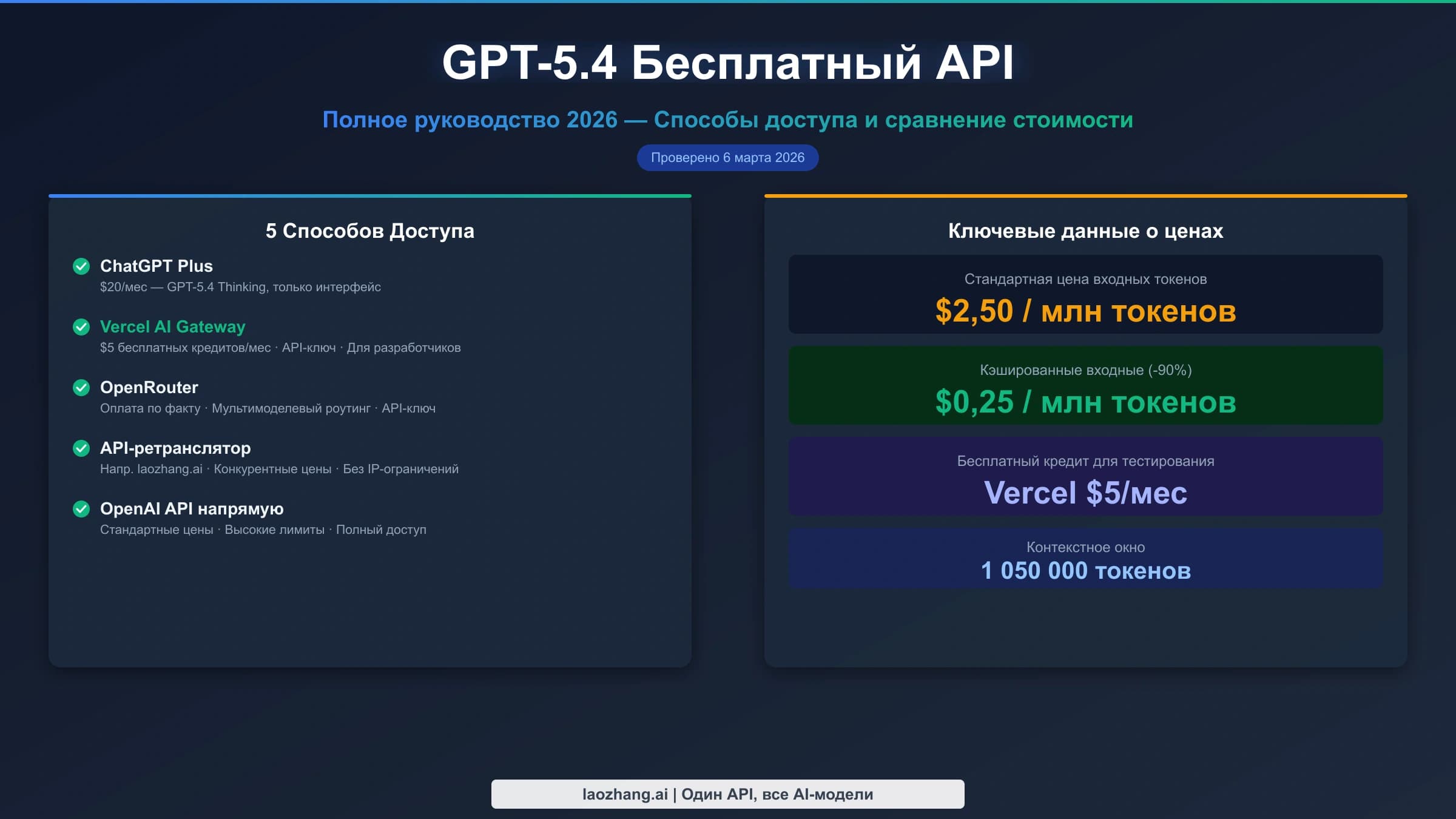Screen dimensions: 1456x819
Task: Click description 'Стандартные цены · Высокие лимиты · Полный доступ'
Action: click(x=263, y=530)
